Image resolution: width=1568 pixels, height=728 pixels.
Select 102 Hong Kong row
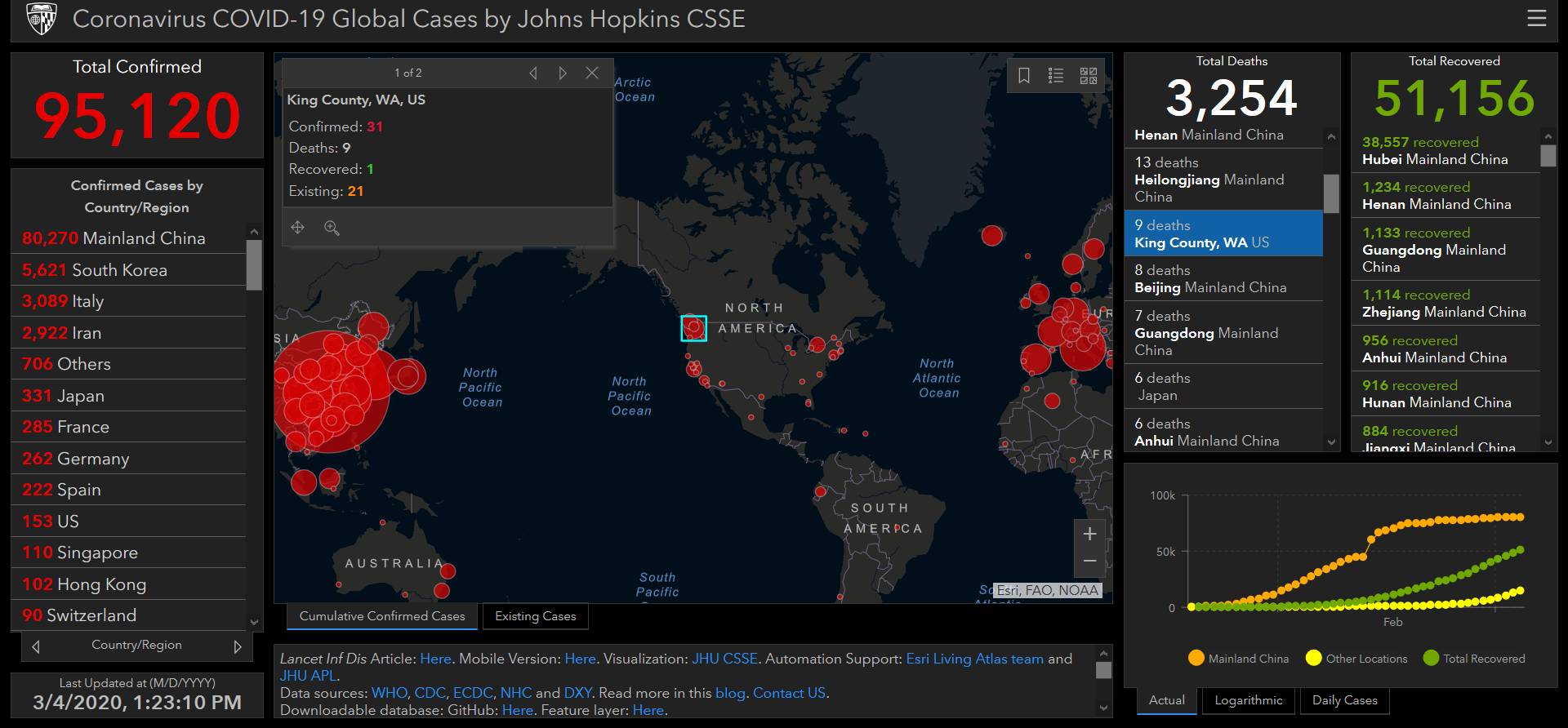point(129,584)
